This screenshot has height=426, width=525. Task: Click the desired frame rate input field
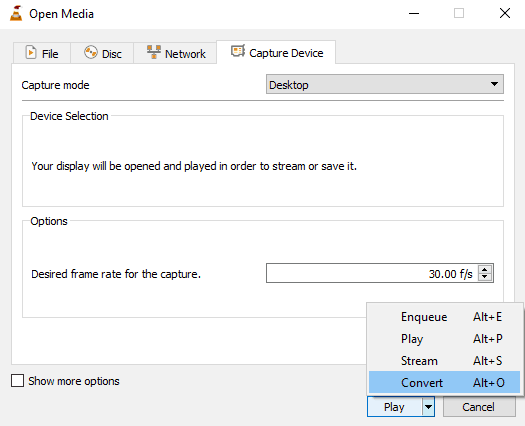coord(372,273)
